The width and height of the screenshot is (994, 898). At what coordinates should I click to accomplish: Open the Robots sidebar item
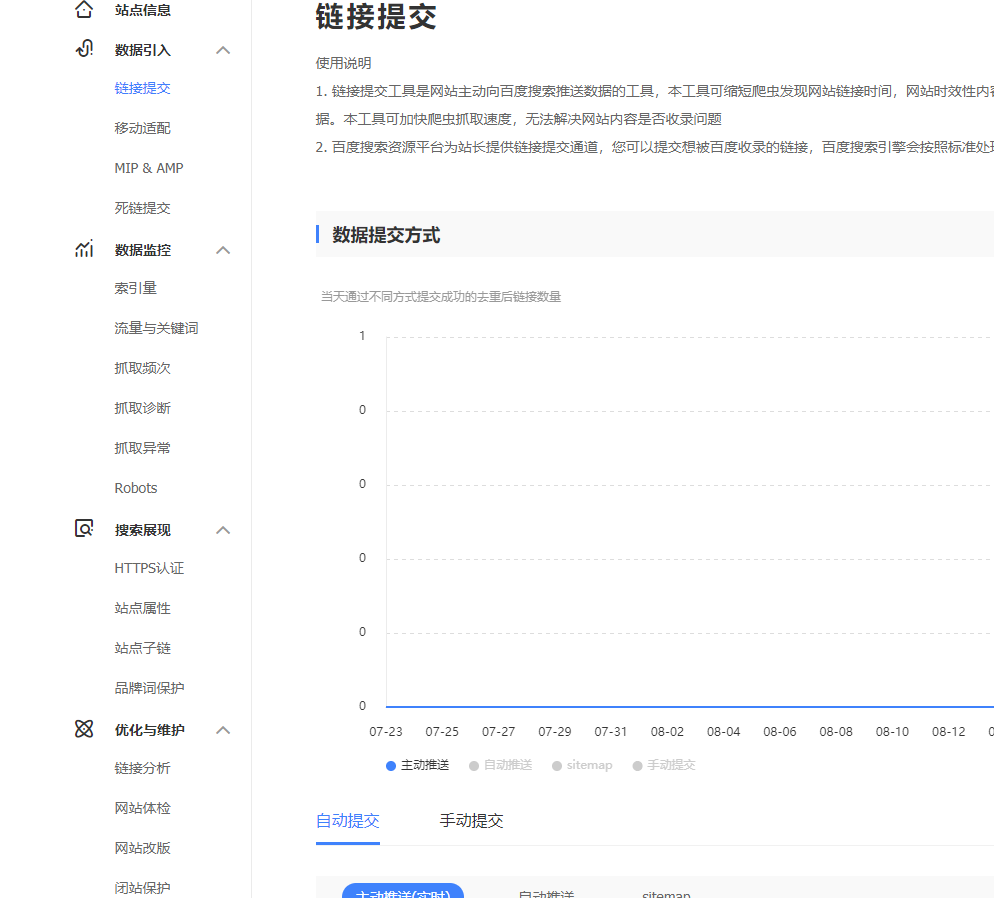click(136, 488)
